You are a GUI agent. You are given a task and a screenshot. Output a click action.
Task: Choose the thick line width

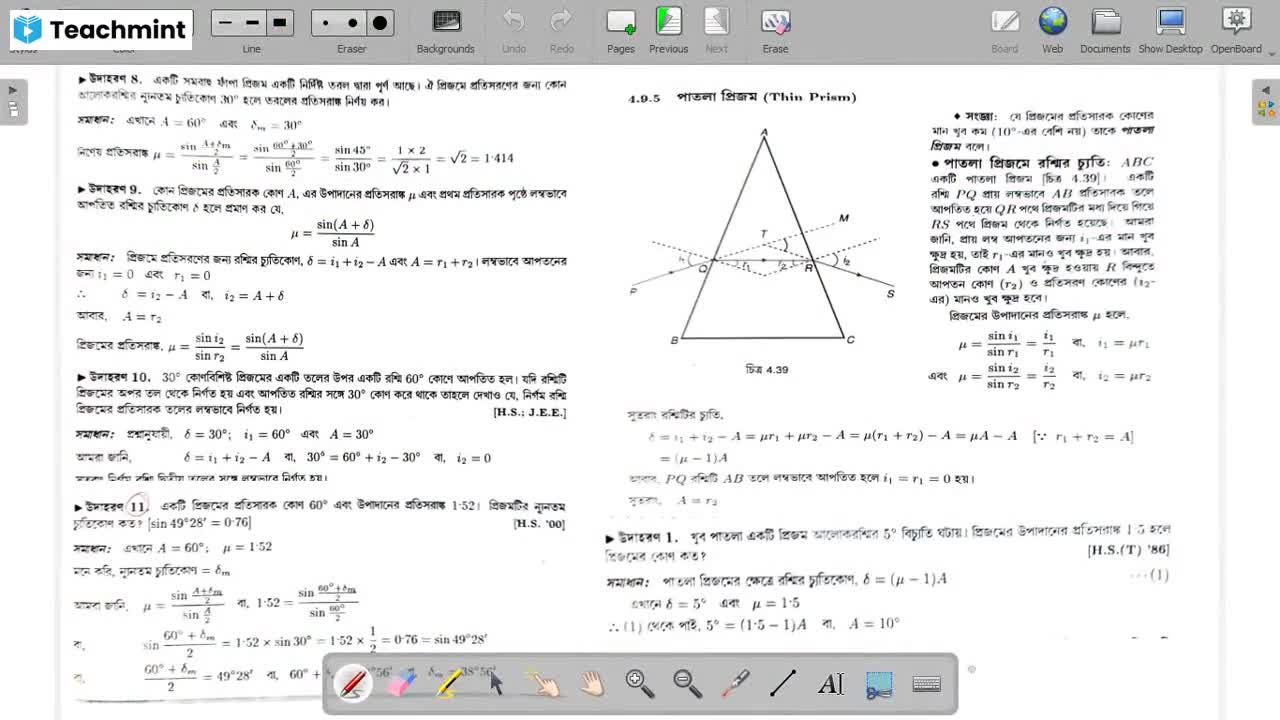pyautogui.click(x=280, y=22)
